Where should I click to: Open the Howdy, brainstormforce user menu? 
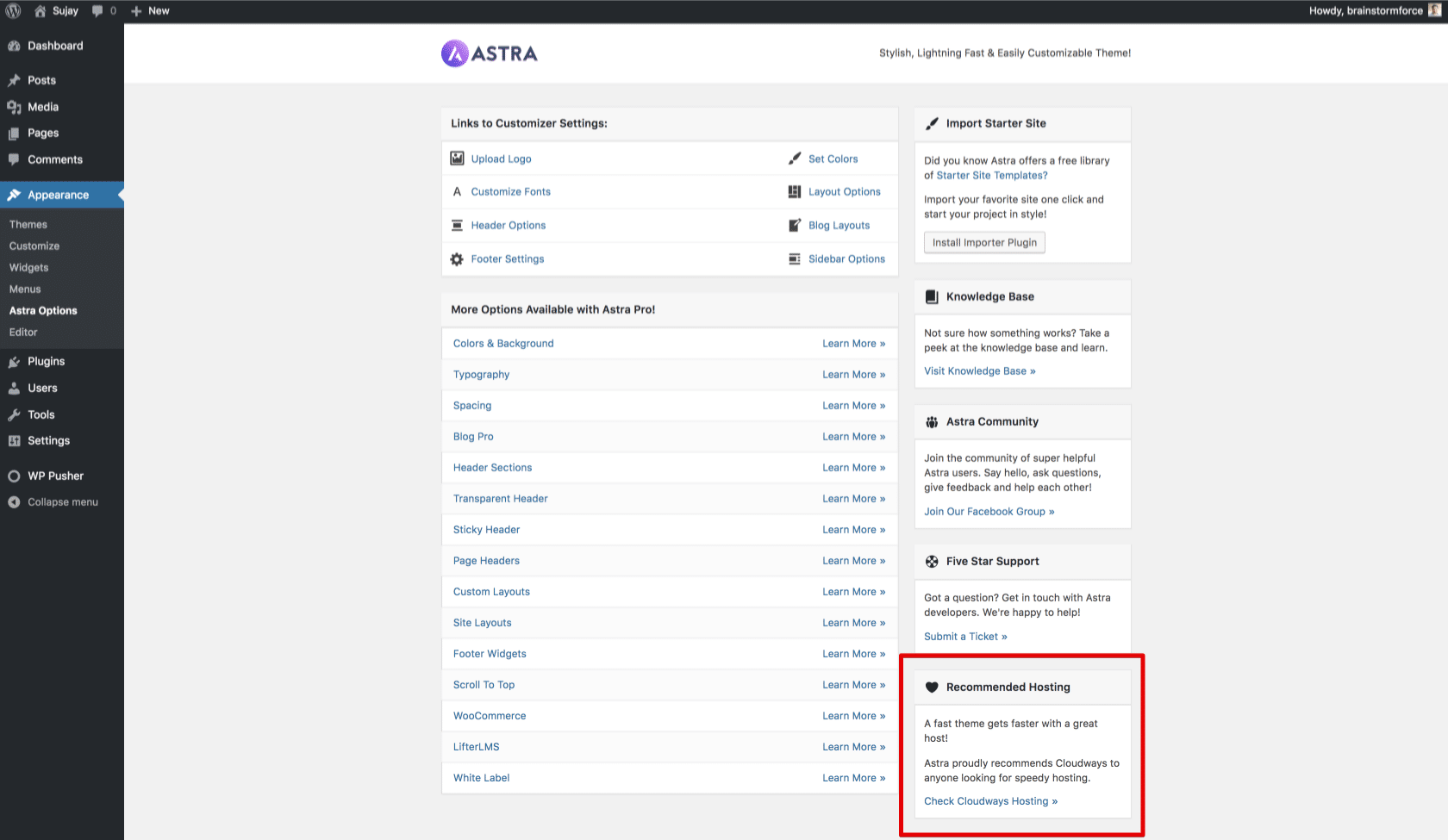pos(1374,11)
